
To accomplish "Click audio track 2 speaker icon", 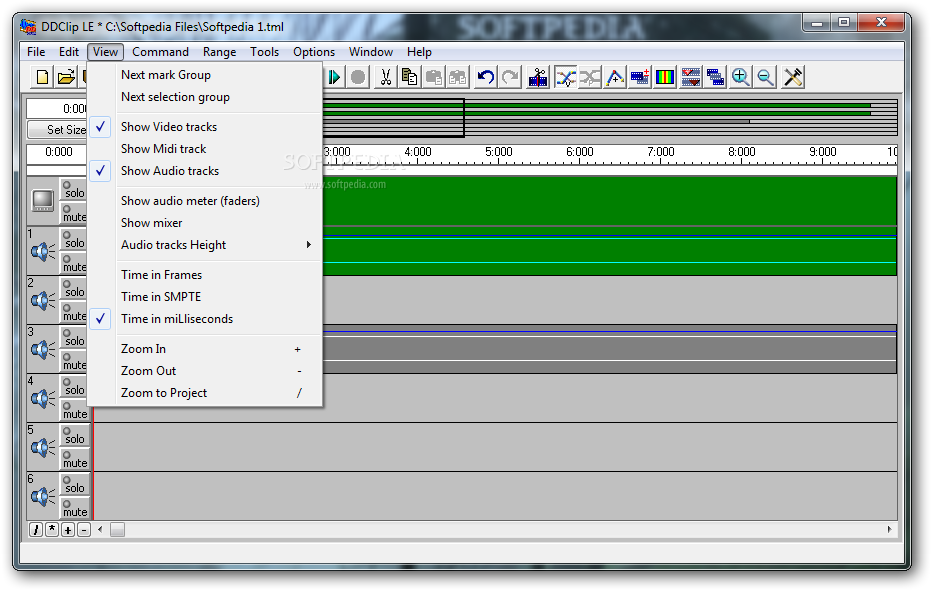I will click(43, 301).
